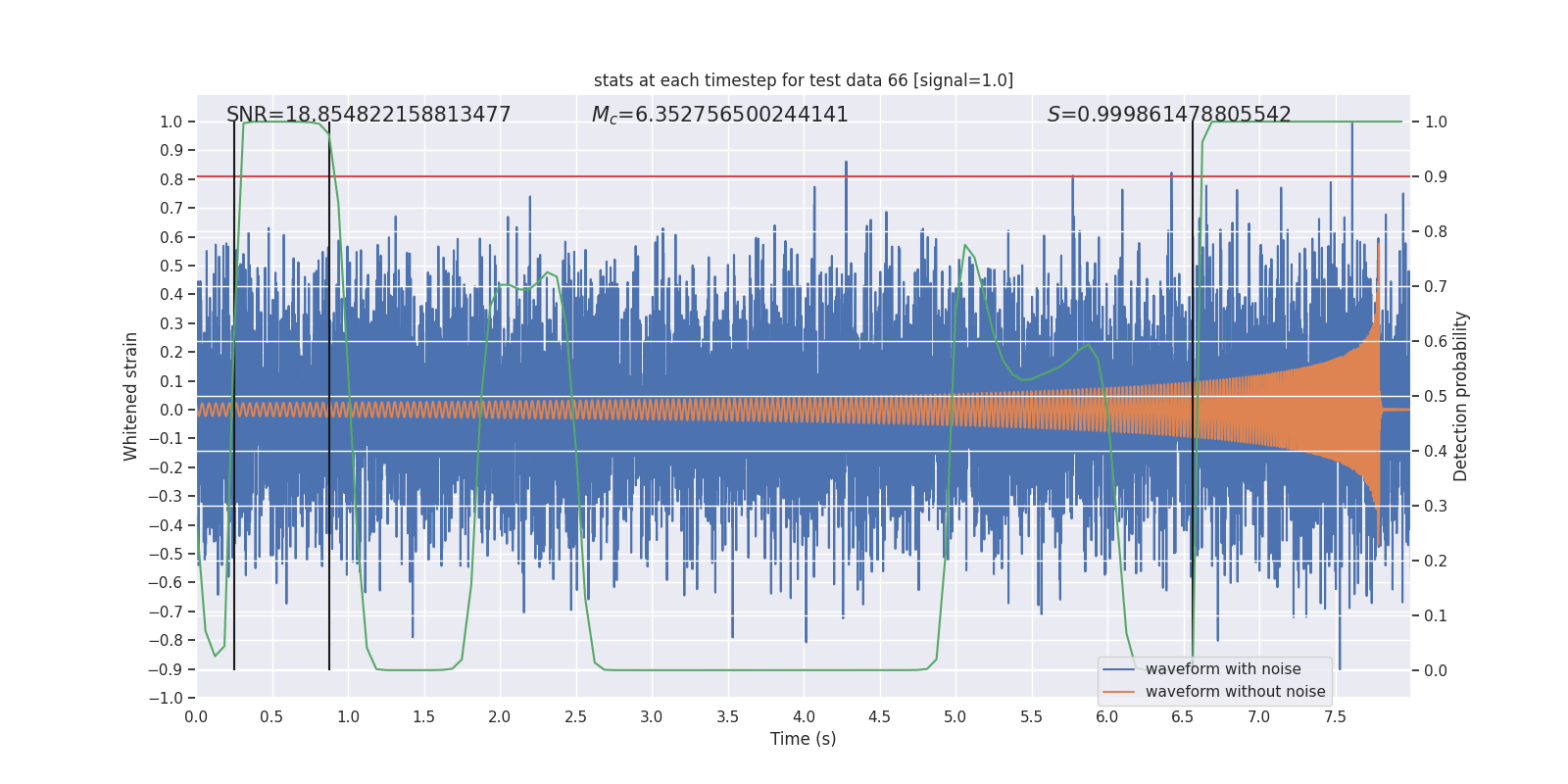The width and height of the screenshot is (1568, 784).
Task: Click the 'Detection probability' right axis label
Action: pyautogui.click(x=1460, y=396)
